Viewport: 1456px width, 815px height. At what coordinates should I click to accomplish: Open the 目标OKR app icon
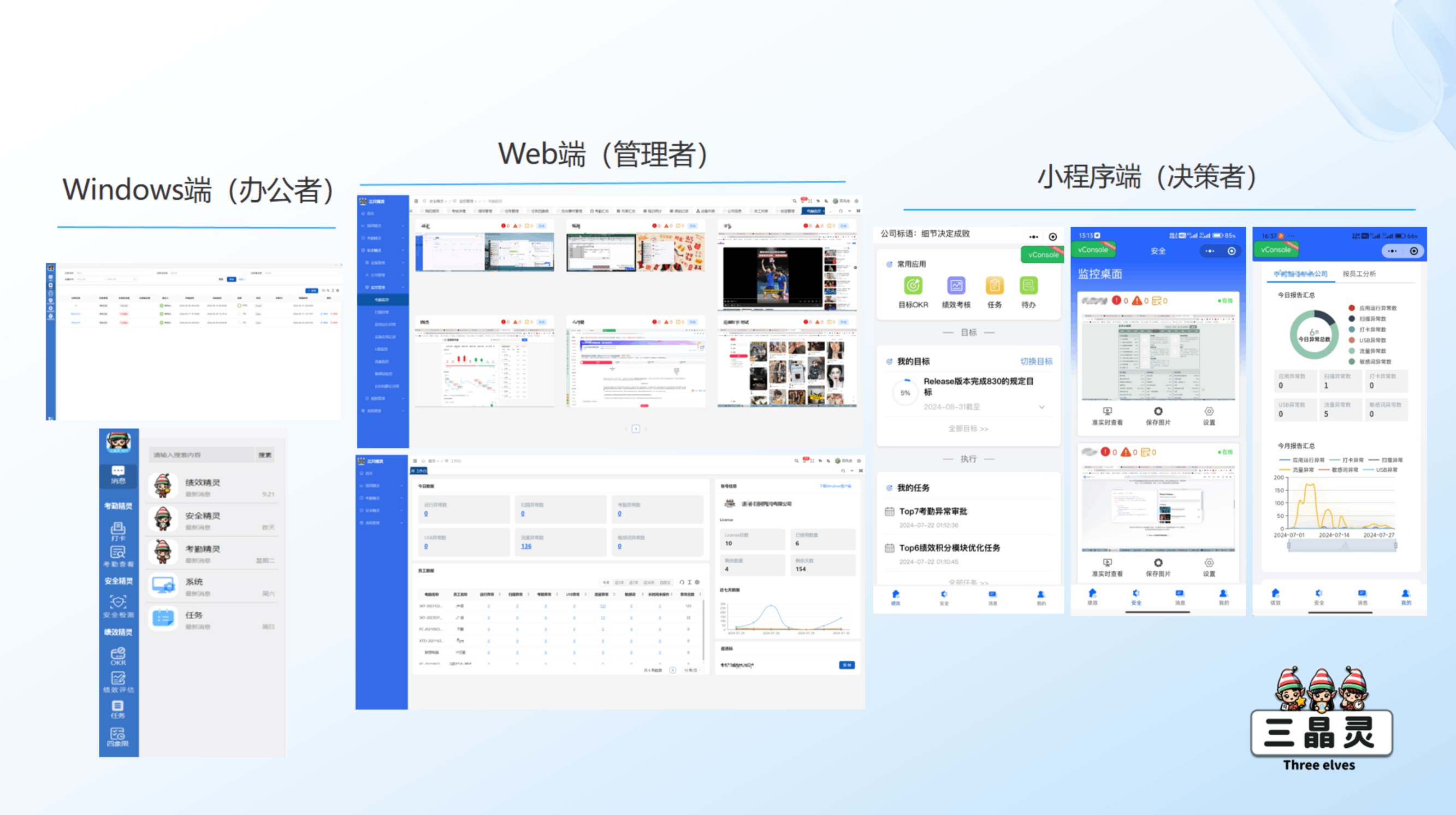click(913, 286)
